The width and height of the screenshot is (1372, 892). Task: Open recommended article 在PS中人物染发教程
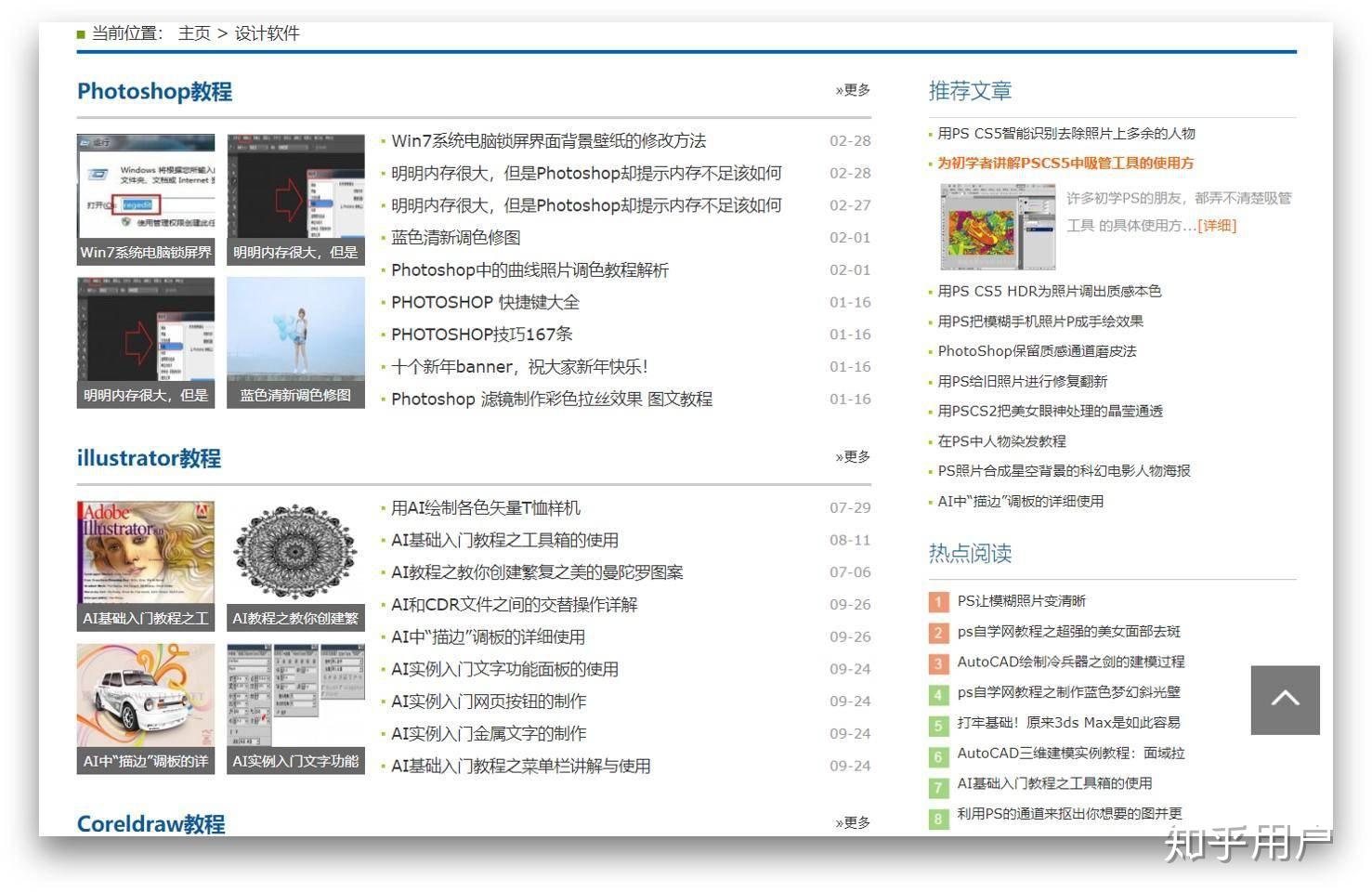point(1001,441)
